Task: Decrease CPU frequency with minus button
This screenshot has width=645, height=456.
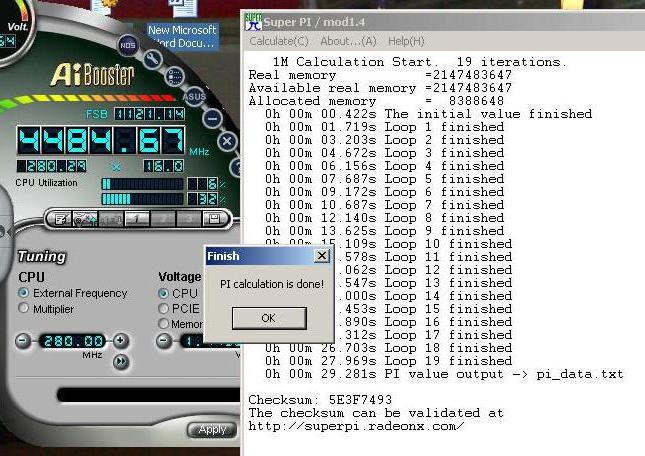Action: 23,341
